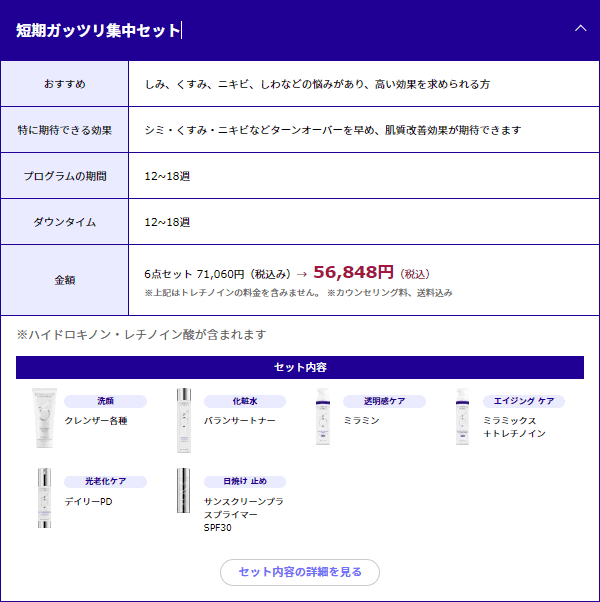Click the クレンザー各種 product name
This screenshot has height=602, width=600.
96,421
